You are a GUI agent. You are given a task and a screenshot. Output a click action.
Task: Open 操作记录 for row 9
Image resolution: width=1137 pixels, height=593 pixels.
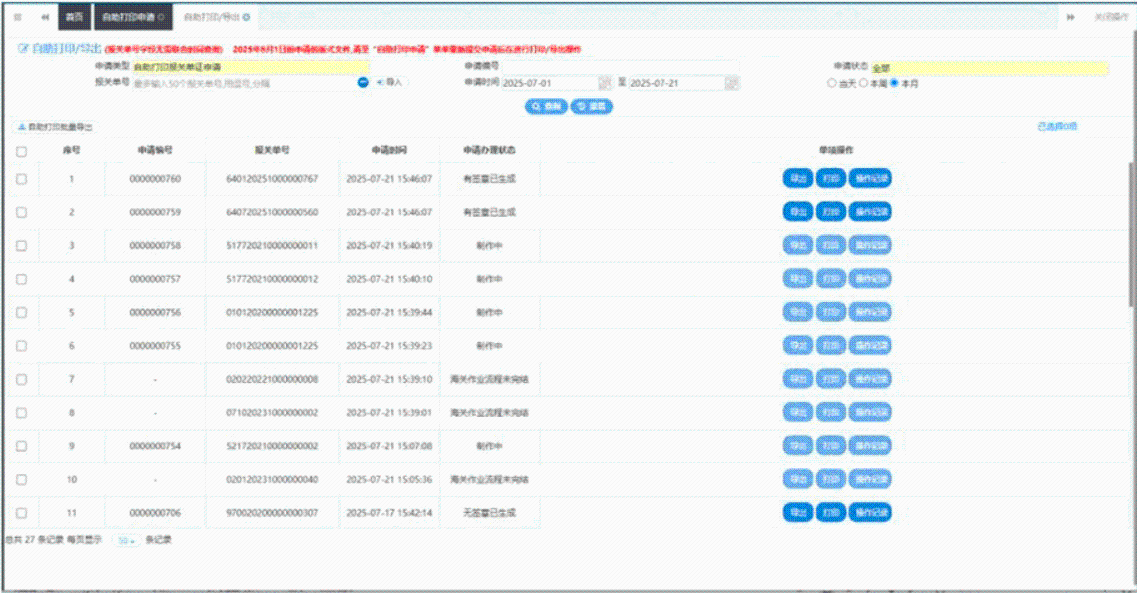(x=870, y=446)
